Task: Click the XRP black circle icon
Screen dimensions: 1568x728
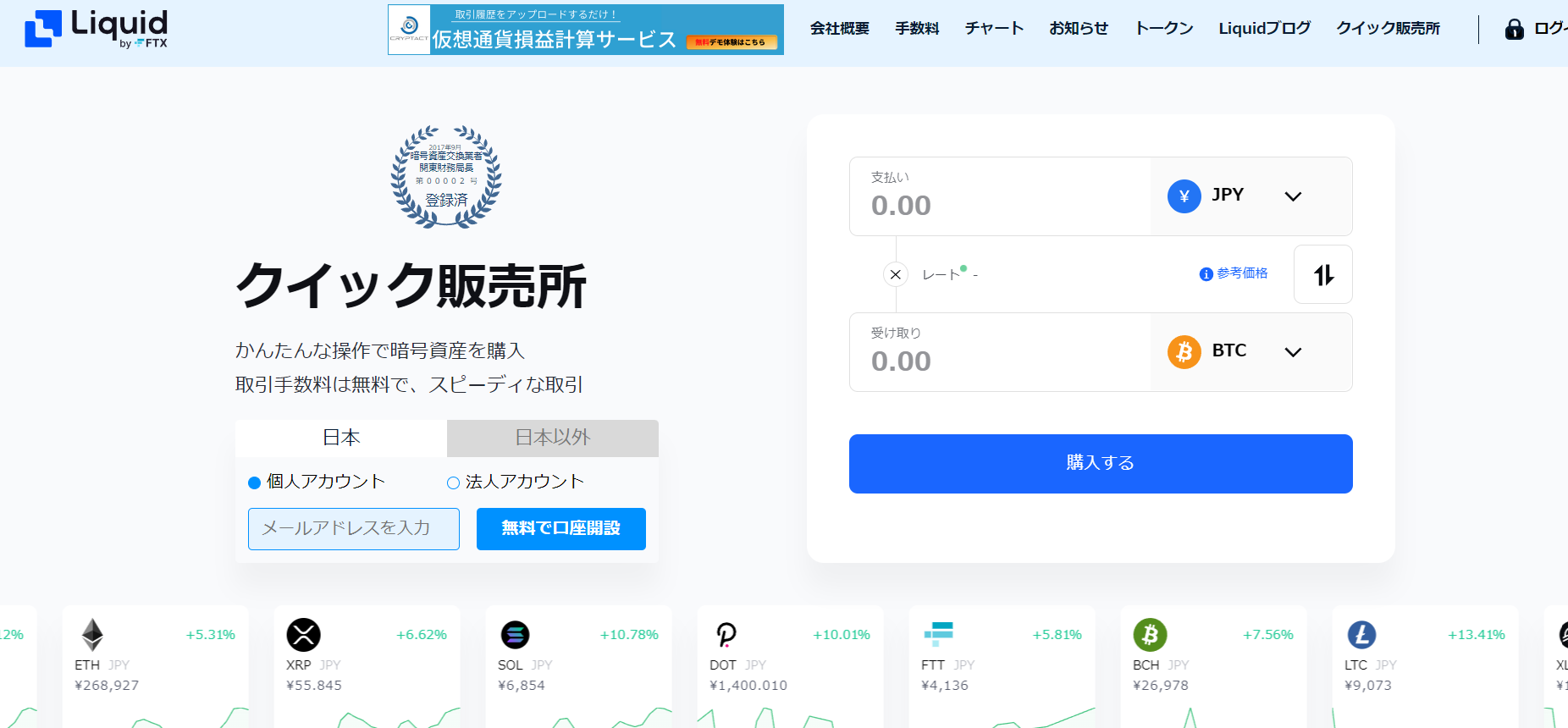Action: pyautogui.click(x=303, y=635)
